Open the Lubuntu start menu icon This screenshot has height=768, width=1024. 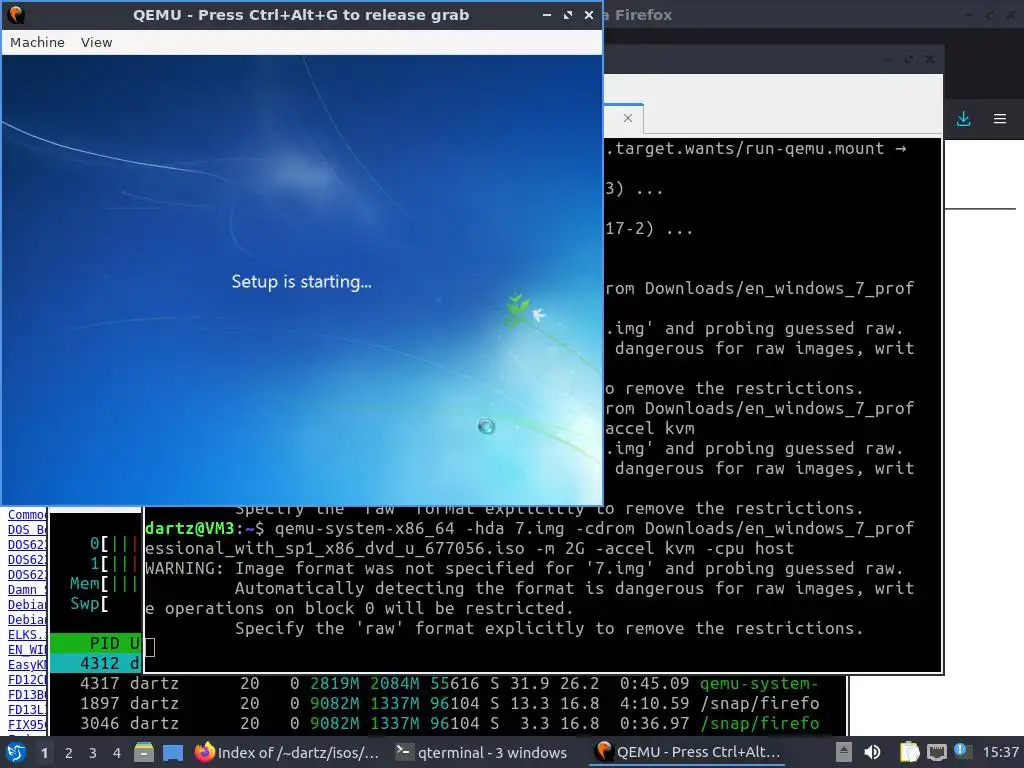coord(16,752)
